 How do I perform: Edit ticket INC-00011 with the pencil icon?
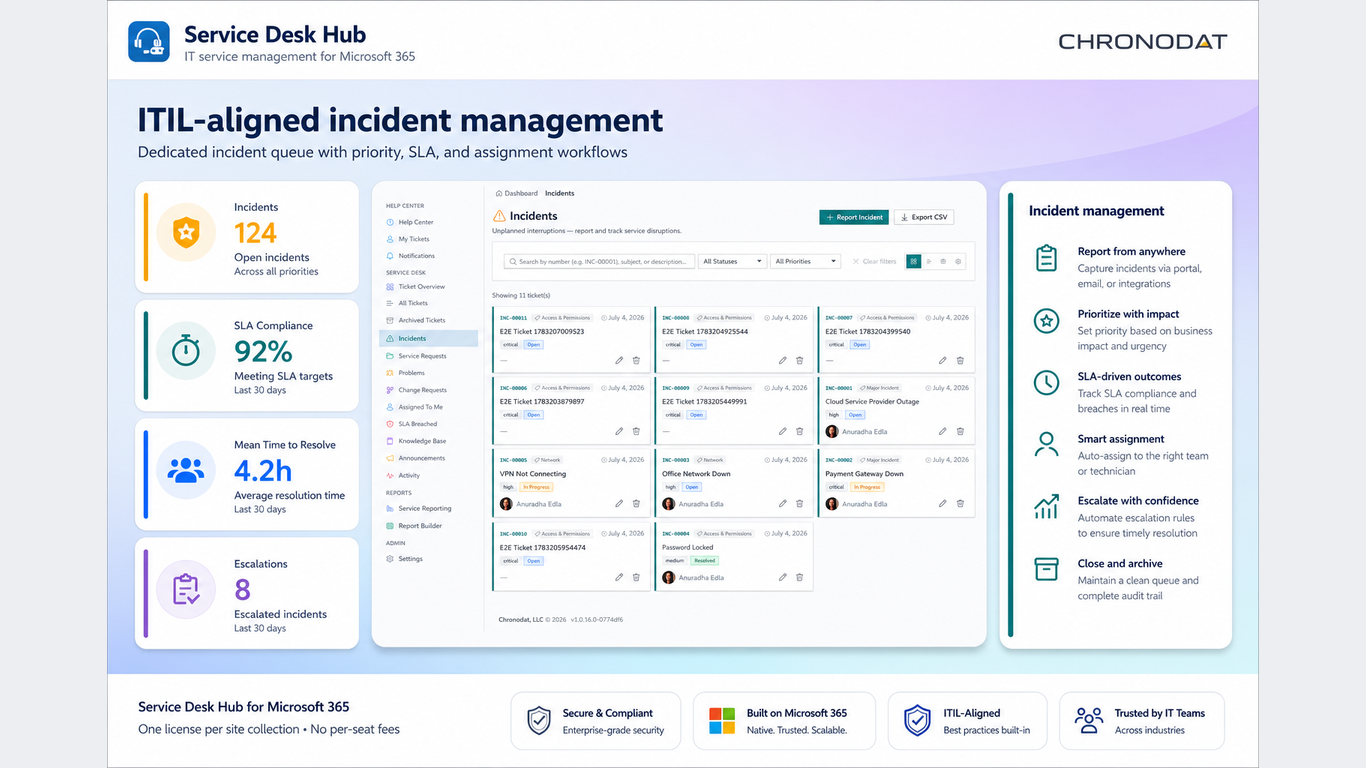click(619, 360)
